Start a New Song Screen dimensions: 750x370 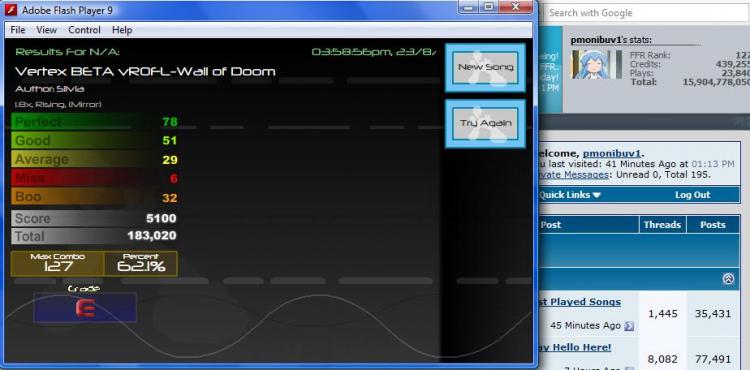tap(485, 67)
